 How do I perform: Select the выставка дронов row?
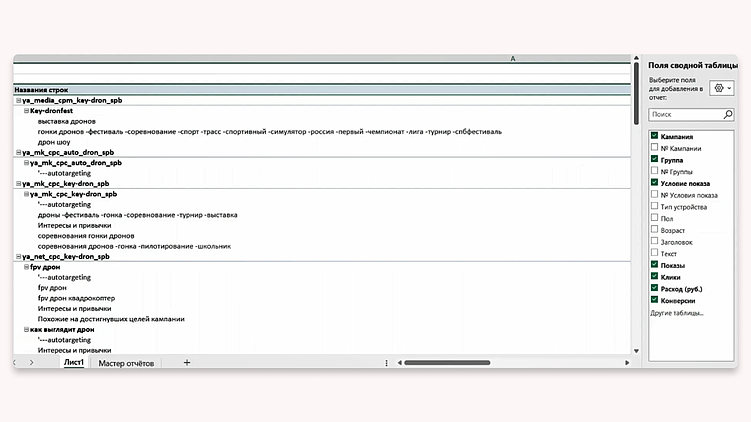322,121
